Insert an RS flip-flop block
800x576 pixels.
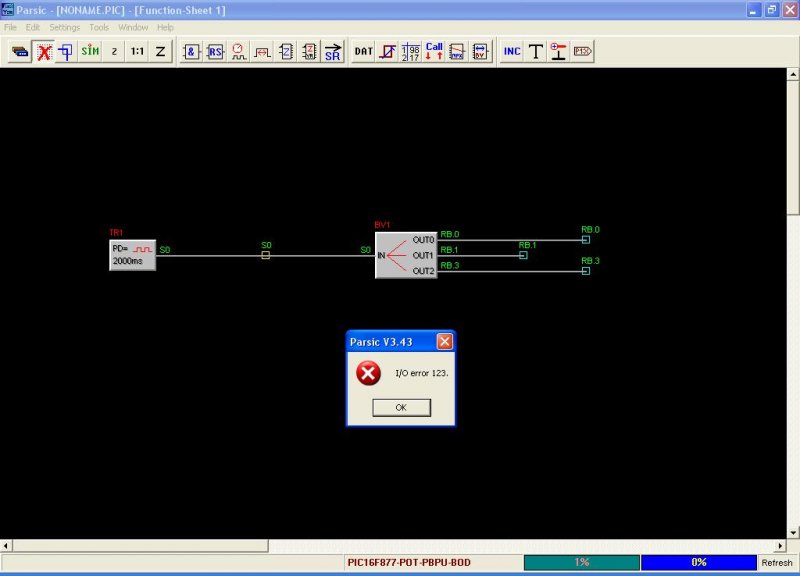pos(215,51)
